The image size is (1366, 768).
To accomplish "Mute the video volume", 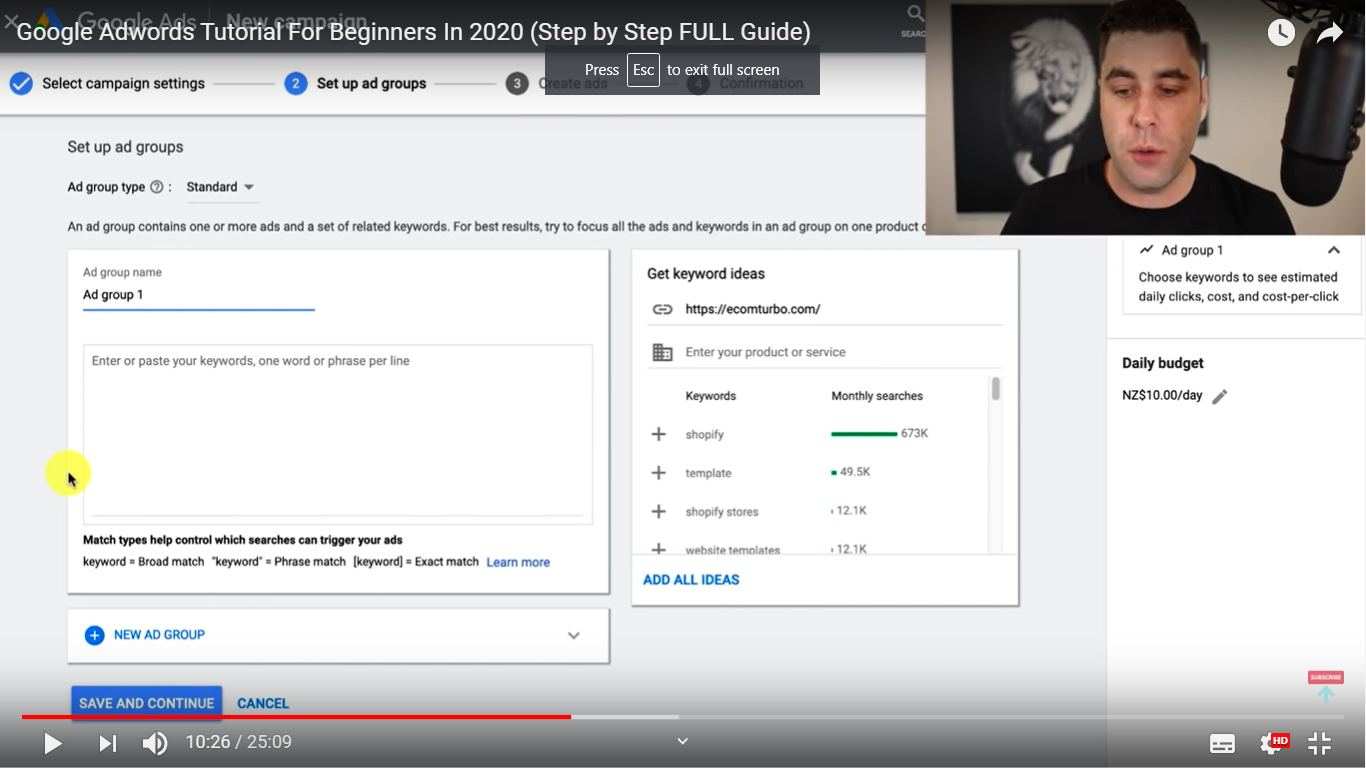I will [x=155, y=743].
